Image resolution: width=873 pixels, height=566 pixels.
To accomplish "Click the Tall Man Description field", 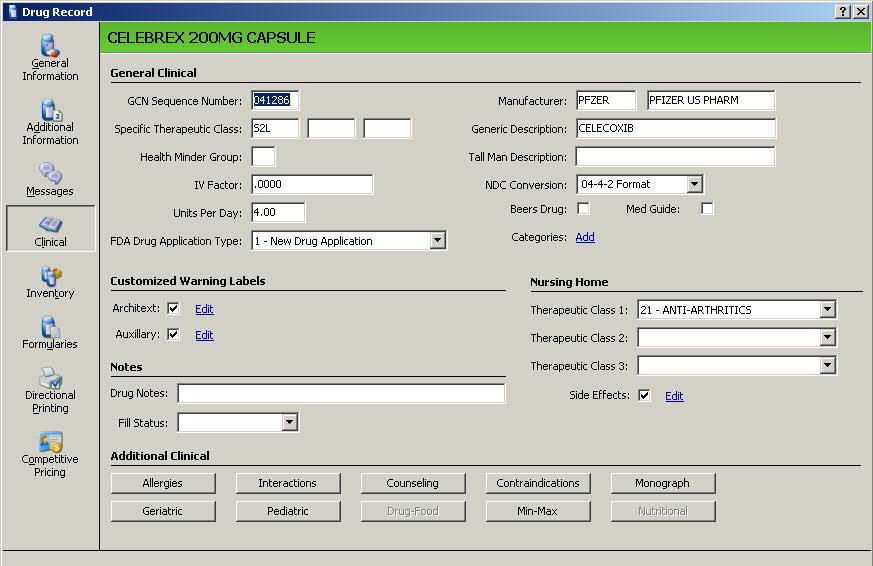I will [x=675, y=156].
